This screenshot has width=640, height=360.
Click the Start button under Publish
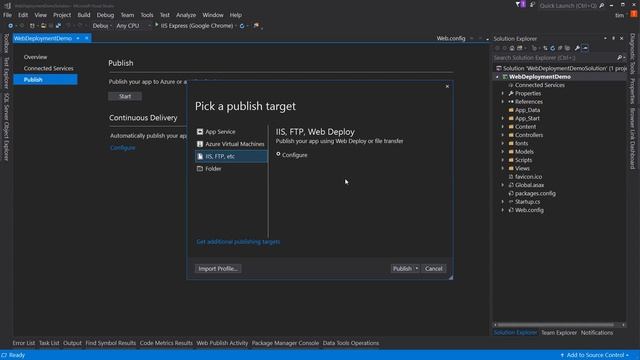(125, 96)
